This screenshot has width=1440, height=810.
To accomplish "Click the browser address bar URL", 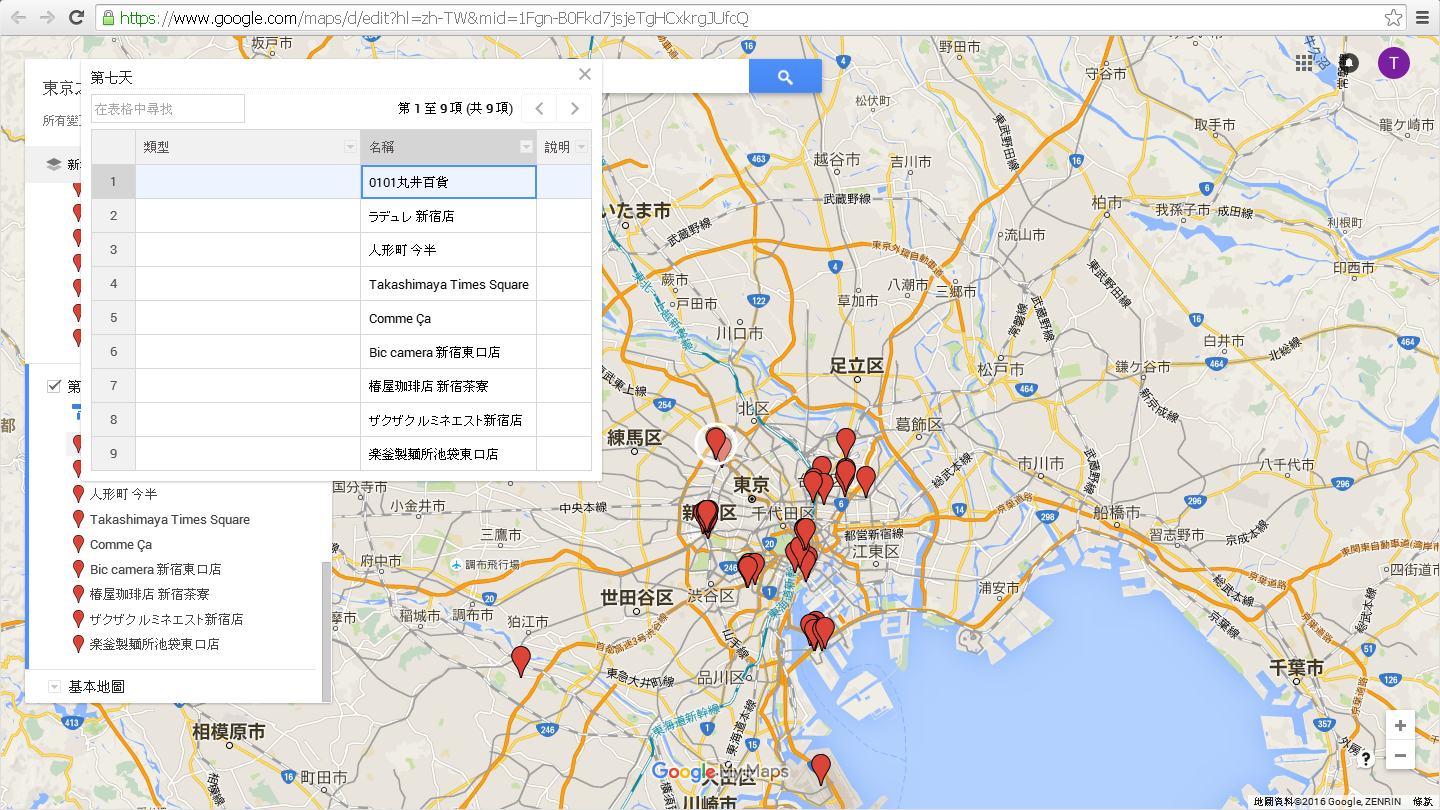I will (x=433, y=18).
